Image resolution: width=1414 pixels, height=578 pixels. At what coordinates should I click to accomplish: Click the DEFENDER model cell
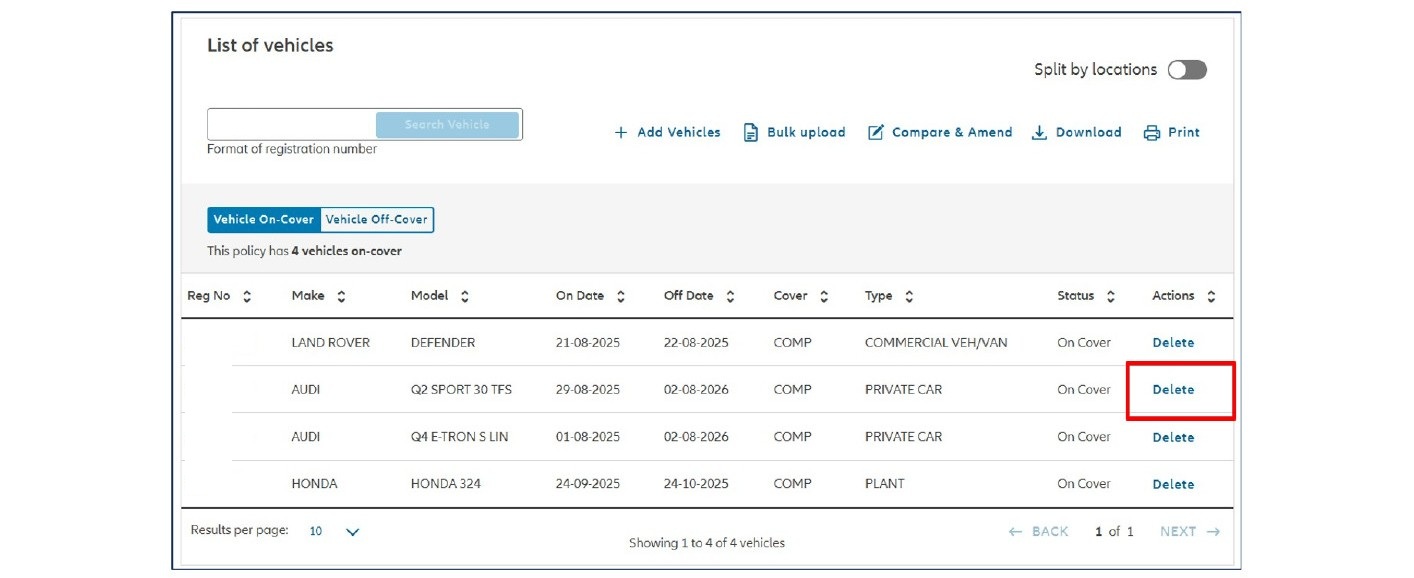443,342
